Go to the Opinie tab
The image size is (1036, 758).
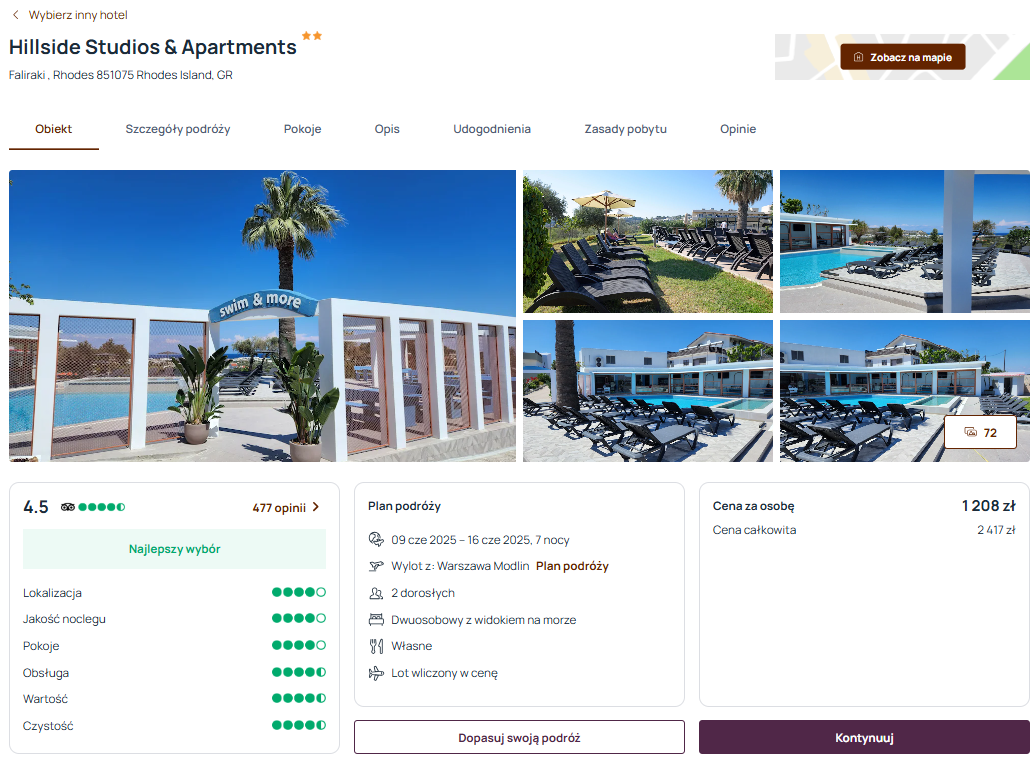tap(737, 129)
